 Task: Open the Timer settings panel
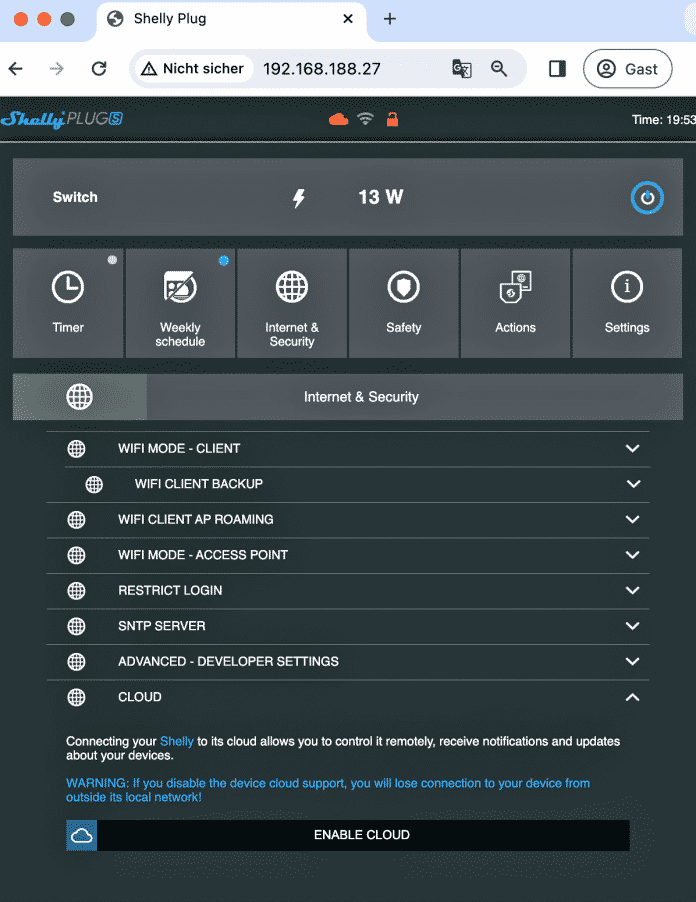point(68,303)
